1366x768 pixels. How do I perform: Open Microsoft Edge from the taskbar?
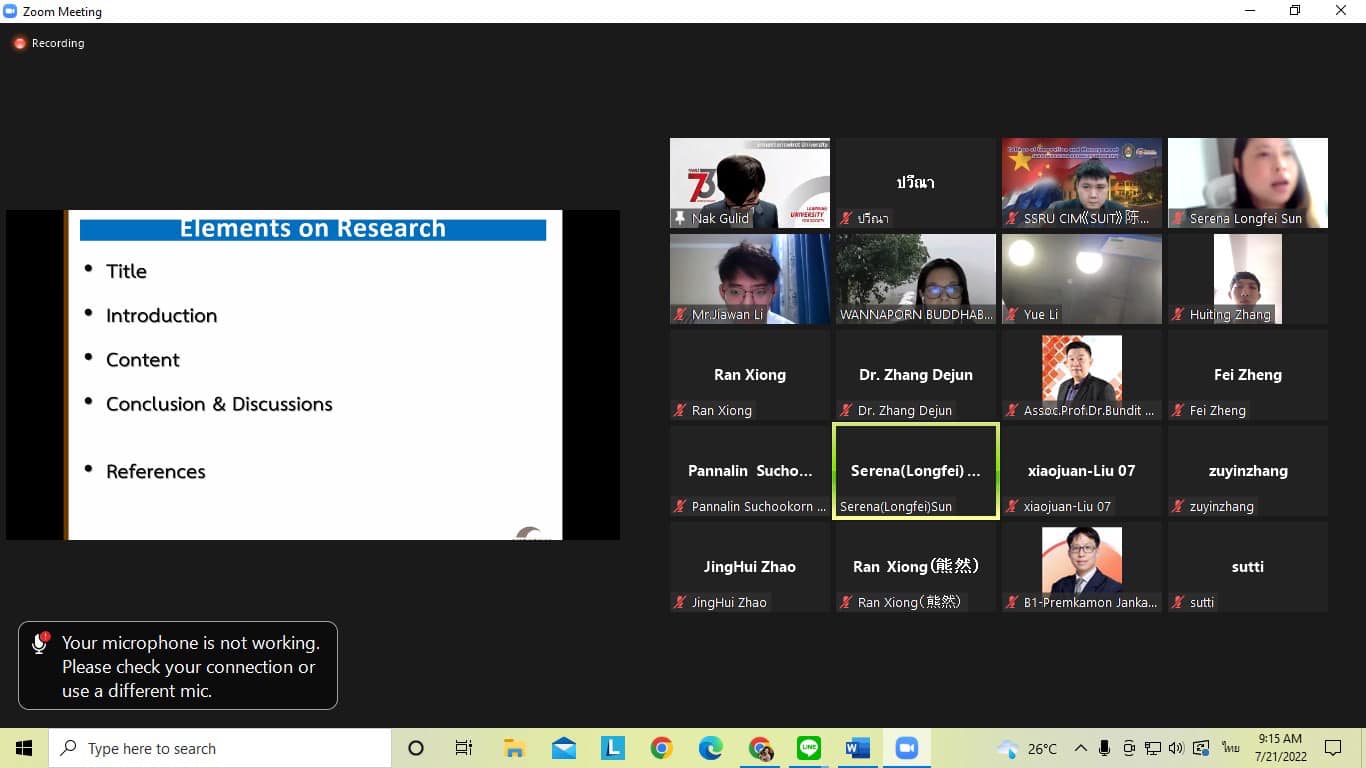click(x=711, y=748)
